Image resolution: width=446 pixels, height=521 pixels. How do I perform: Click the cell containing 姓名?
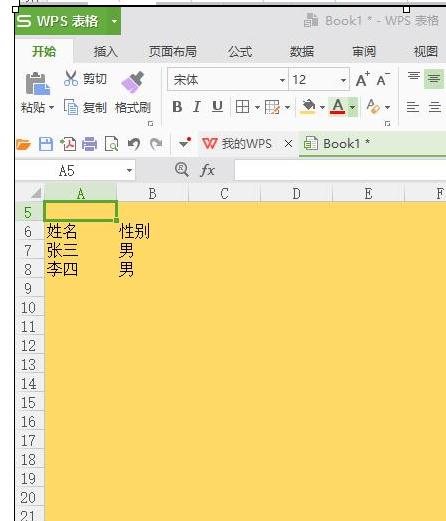coord(81,231)
